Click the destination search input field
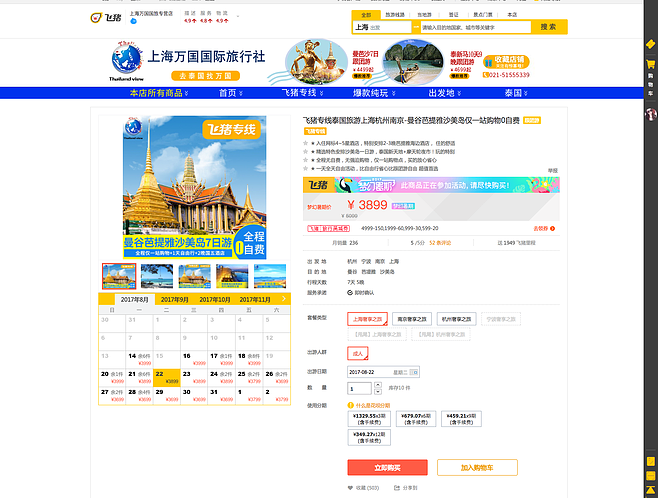Image resolution: width=658 pixels, height=498 pixels. 476,27
